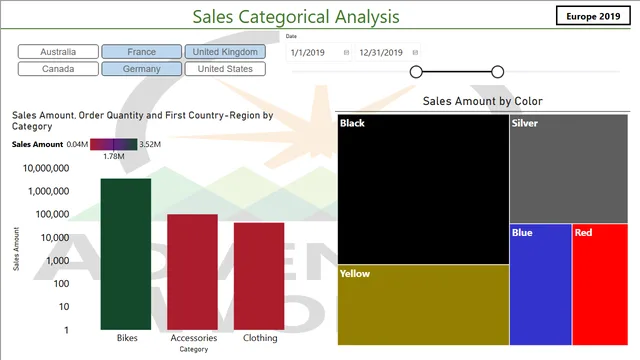The image size is (640, 360).
Task: Click the 0.04M legend minimum value
Action: 77,144
